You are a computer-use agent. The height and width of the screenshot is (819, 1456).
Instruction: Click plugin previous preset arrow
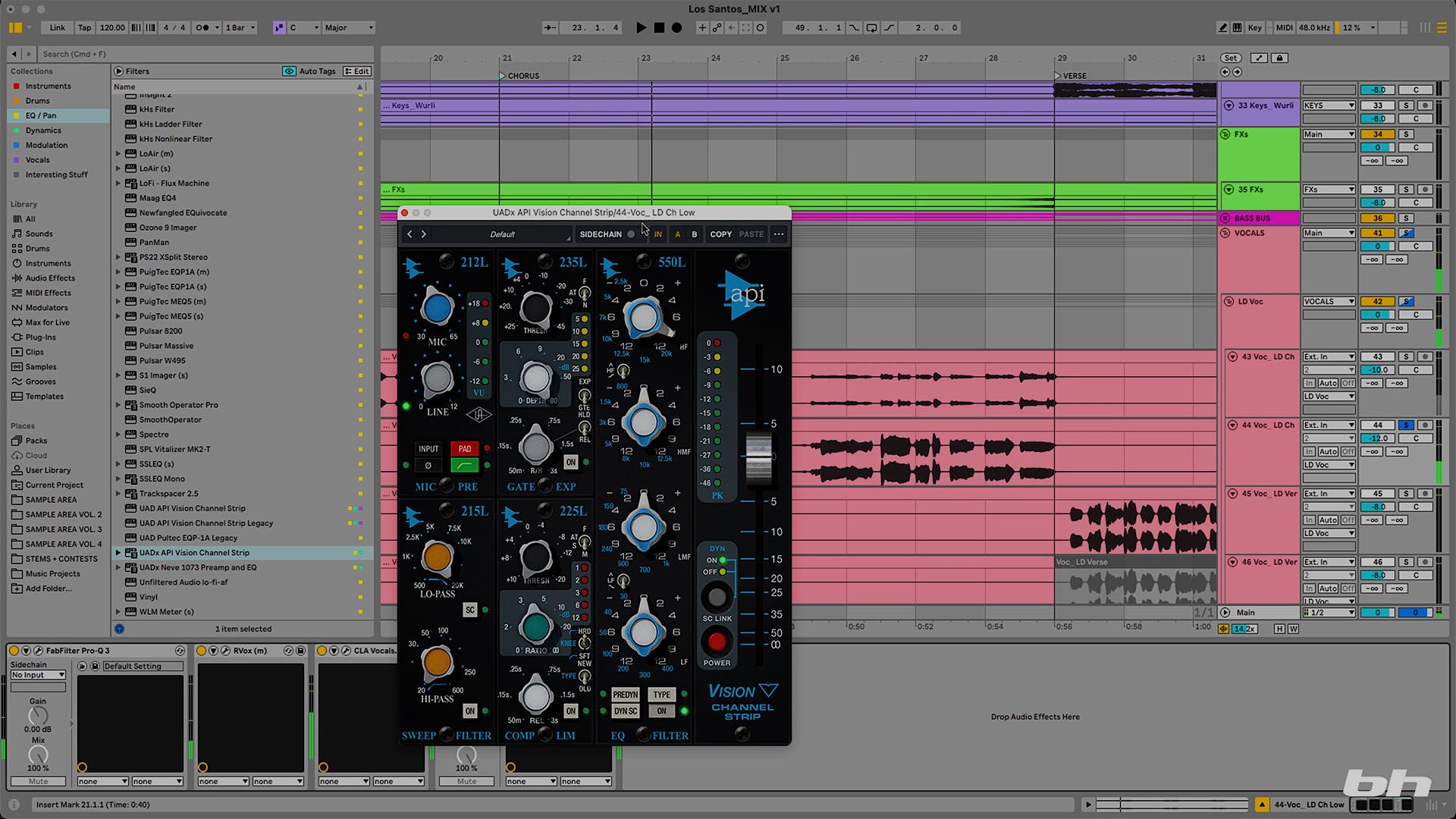(x=410, y=234)
